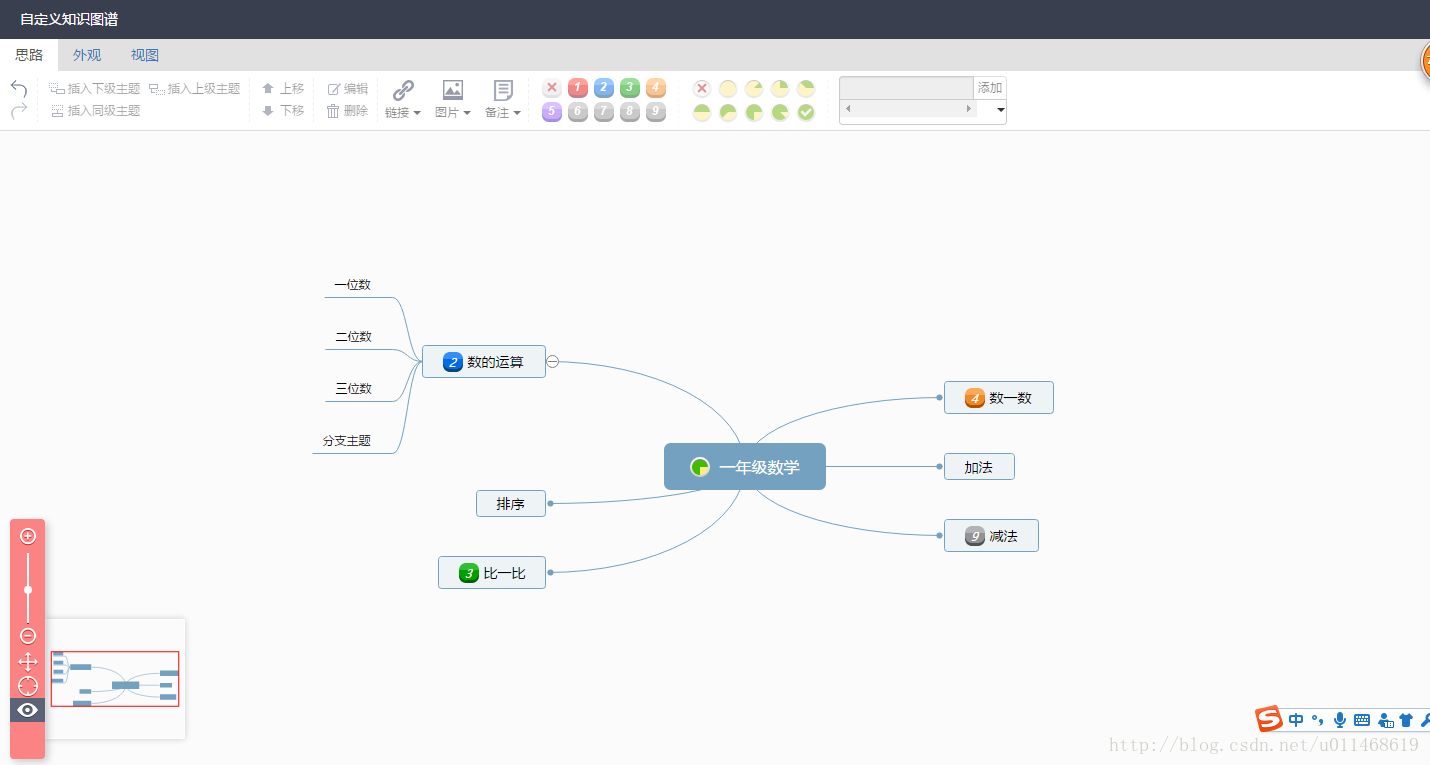Screen dimensions: 1430x765
Task: Click the 编辑 edit button
Action: (348, 89)
